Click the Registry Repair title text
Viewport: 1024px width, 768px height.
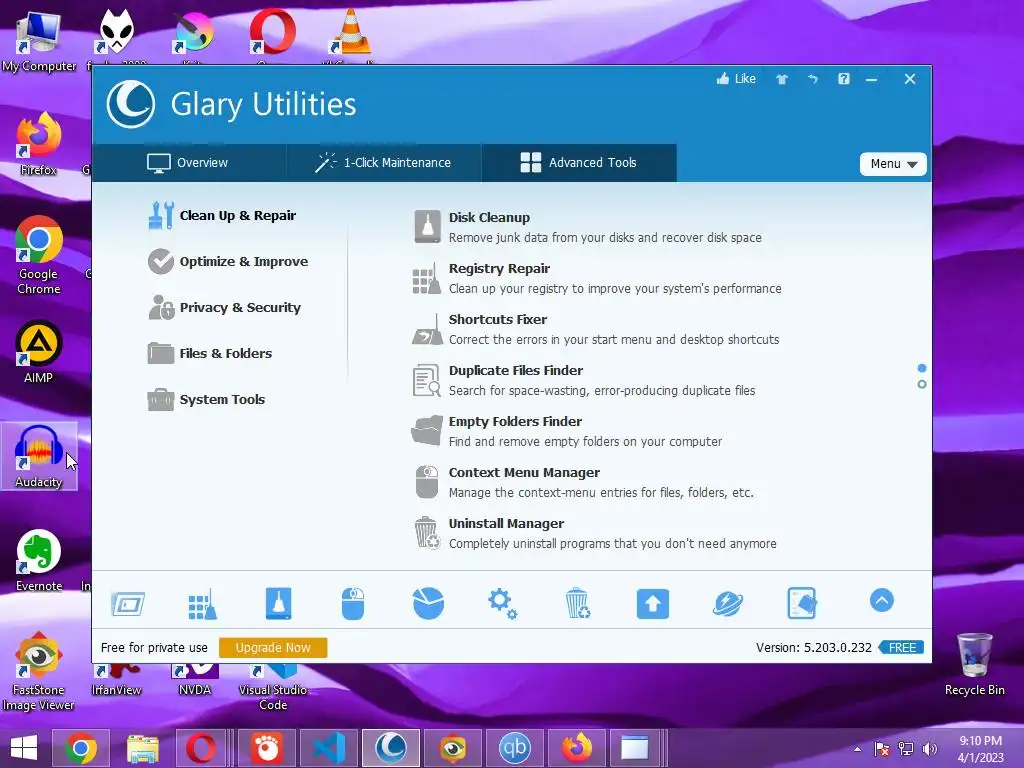pos(500,268)
